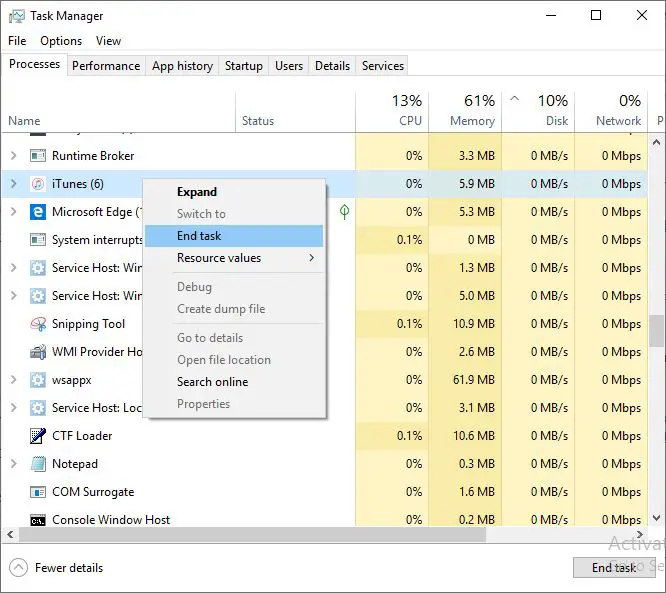
Task: Click the End task button at bottom
Action: click(614, 568)
